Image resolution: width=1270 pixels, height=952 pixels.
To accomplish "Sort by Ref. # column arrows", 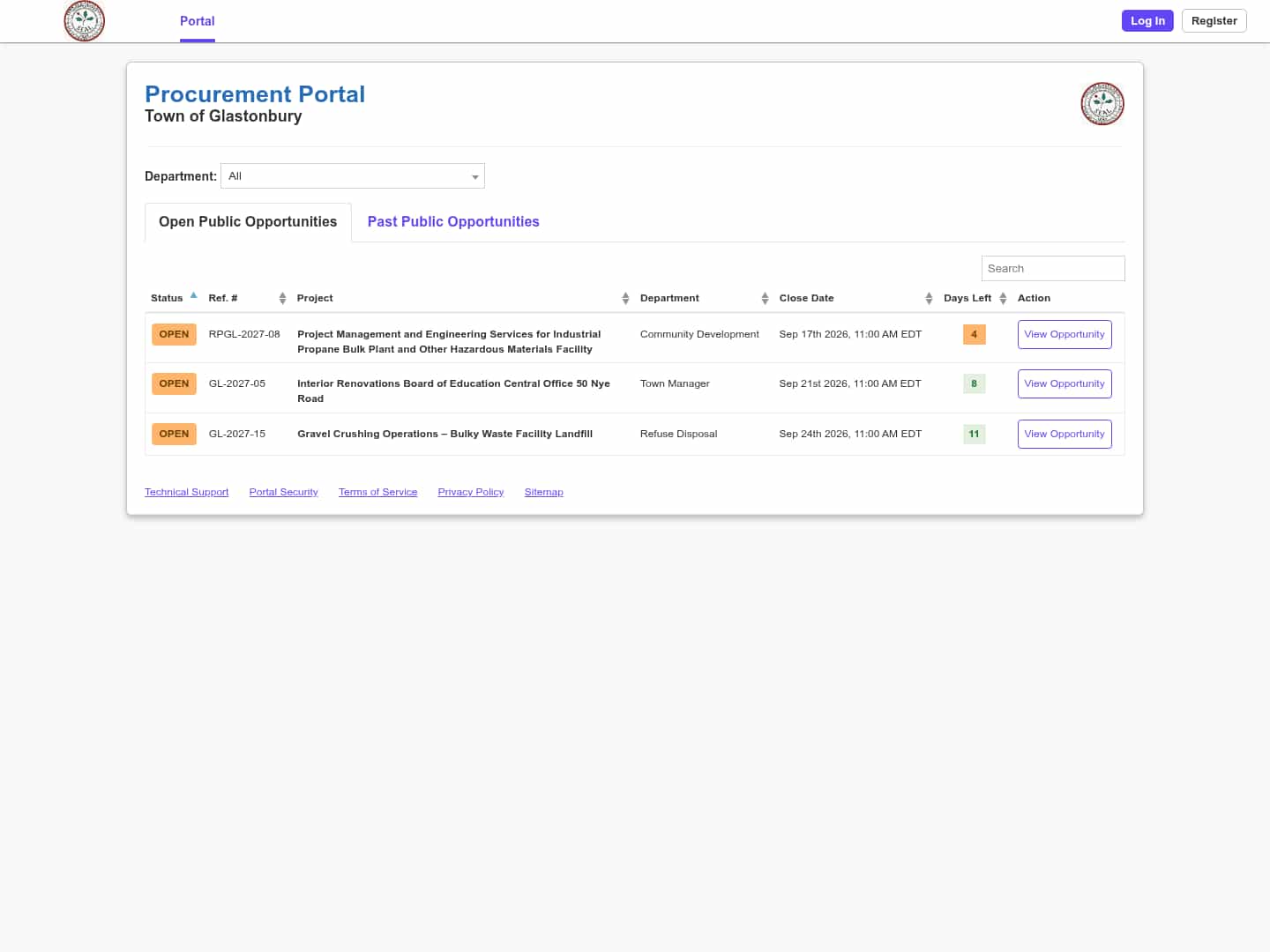I will pos(282,299).
